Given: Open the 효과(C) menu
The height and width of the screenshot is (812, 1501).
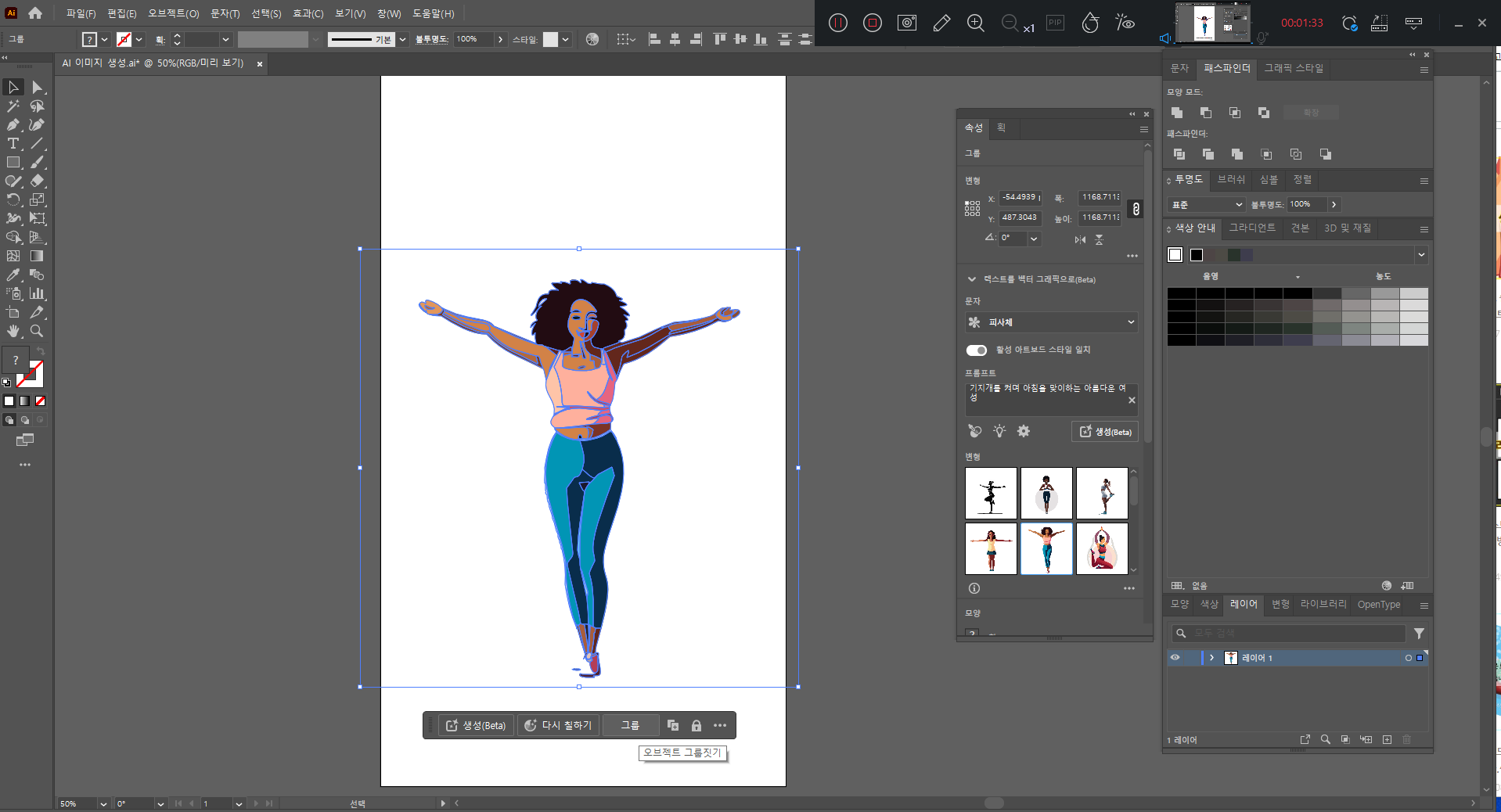Looking at the screenshot, I should click(x=308, y=13).
